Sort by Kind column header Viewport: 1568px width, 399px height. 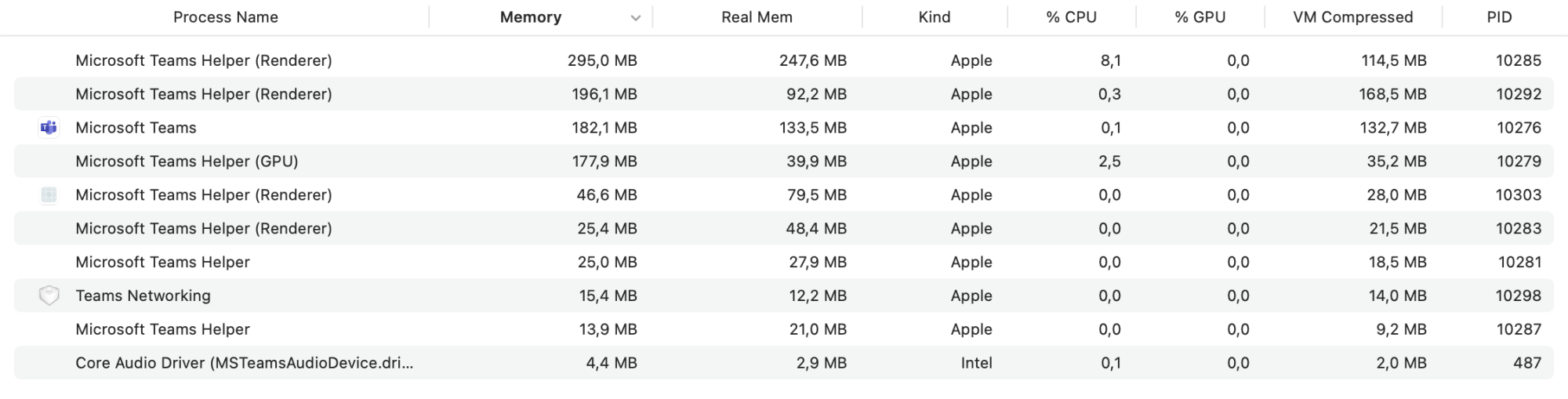click(x=934, y=17)
